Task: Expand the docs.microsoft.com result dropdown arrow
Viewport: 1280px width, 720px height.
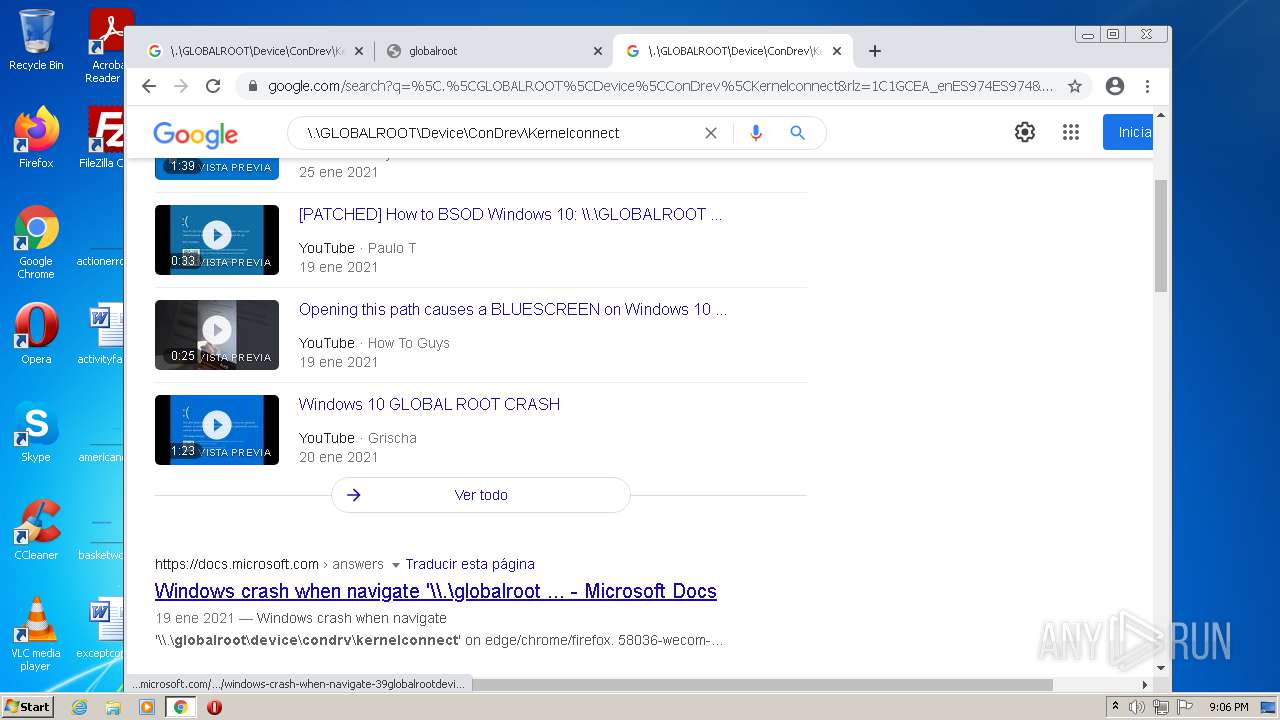Action: [x=395, y=565]
